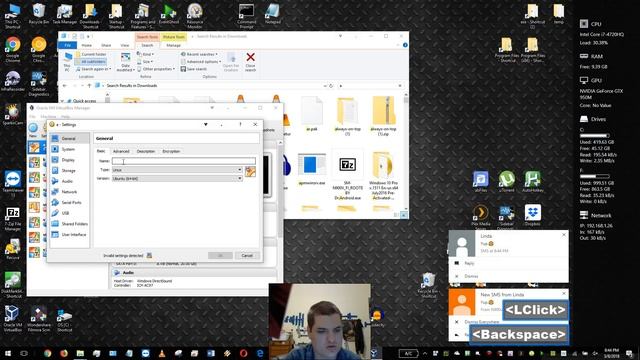Open the File tab in File Explorer
This screenshot has width=640, height=360.
[68, 45]
